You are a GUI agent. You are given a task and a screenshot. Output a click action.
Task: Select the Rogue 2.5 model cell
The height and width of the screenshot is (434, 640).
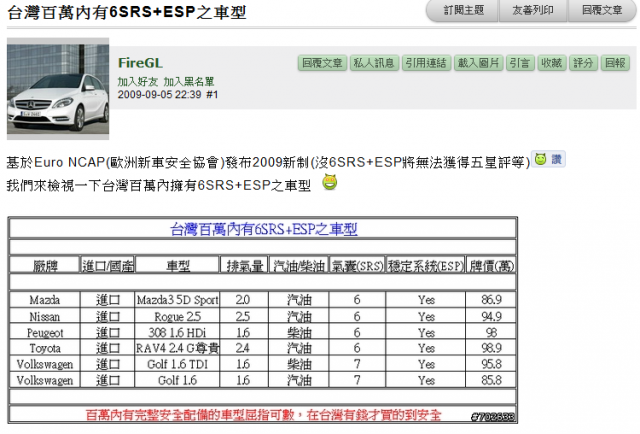178,316
